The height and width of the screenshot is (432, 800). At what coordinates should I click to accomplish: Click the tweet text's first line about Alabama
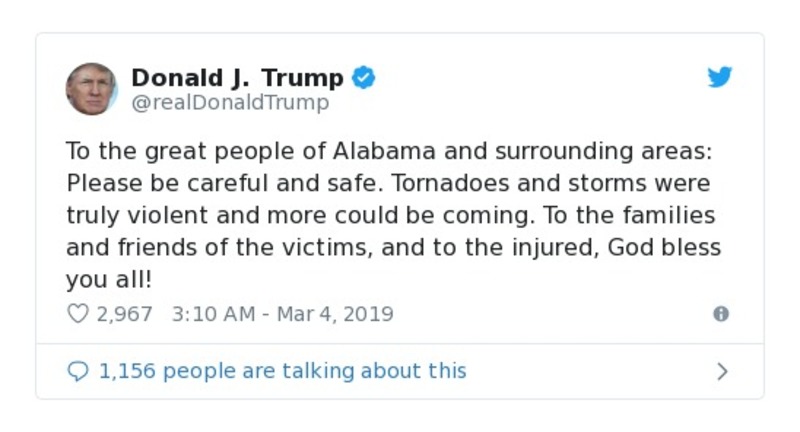tap(392, 152)
